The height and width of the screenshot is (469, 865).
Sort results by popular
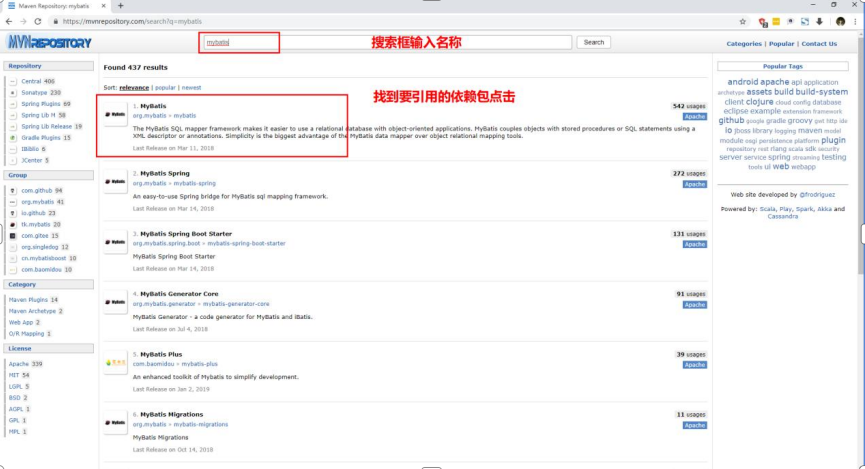point(165,88)
